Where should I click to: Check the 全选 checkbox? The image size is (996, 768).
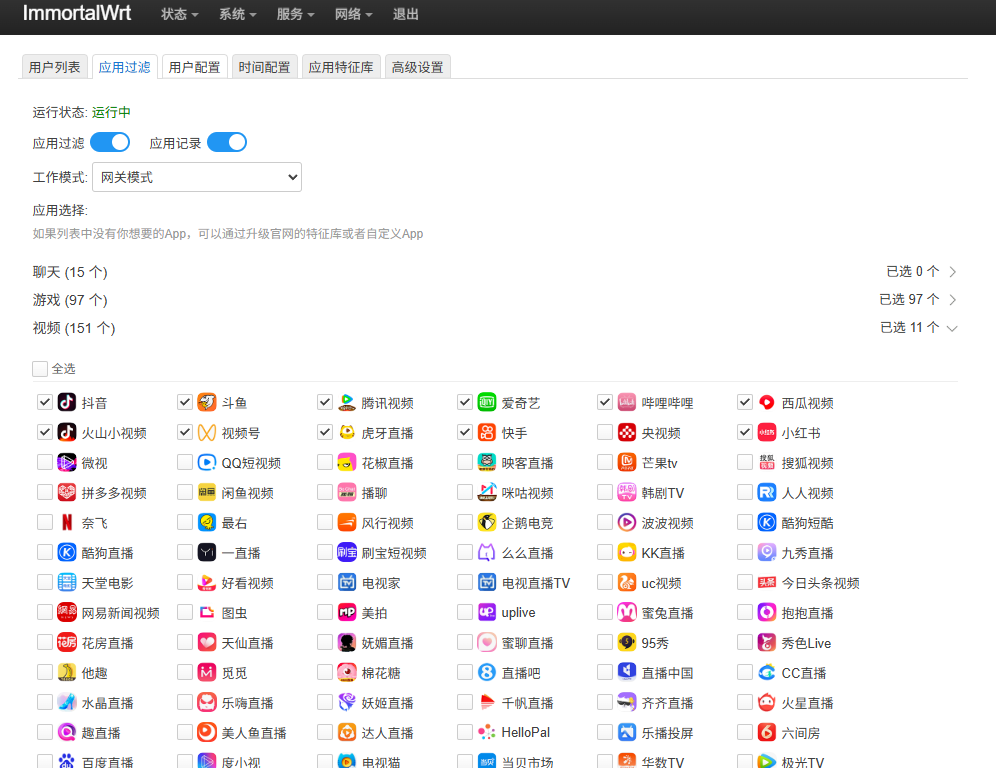pos(40,368)
